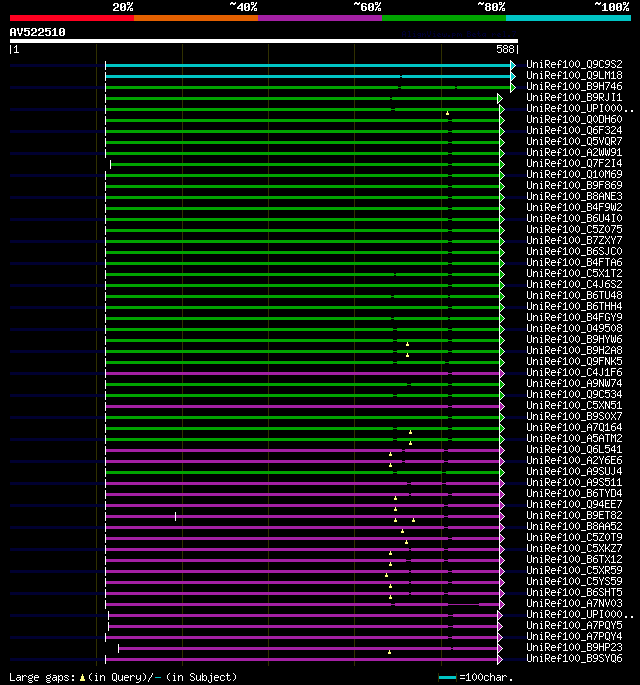This screenshot has height=685, width=640.
Task: Click the white query sequence bar
Action: (x=264, y=41)
